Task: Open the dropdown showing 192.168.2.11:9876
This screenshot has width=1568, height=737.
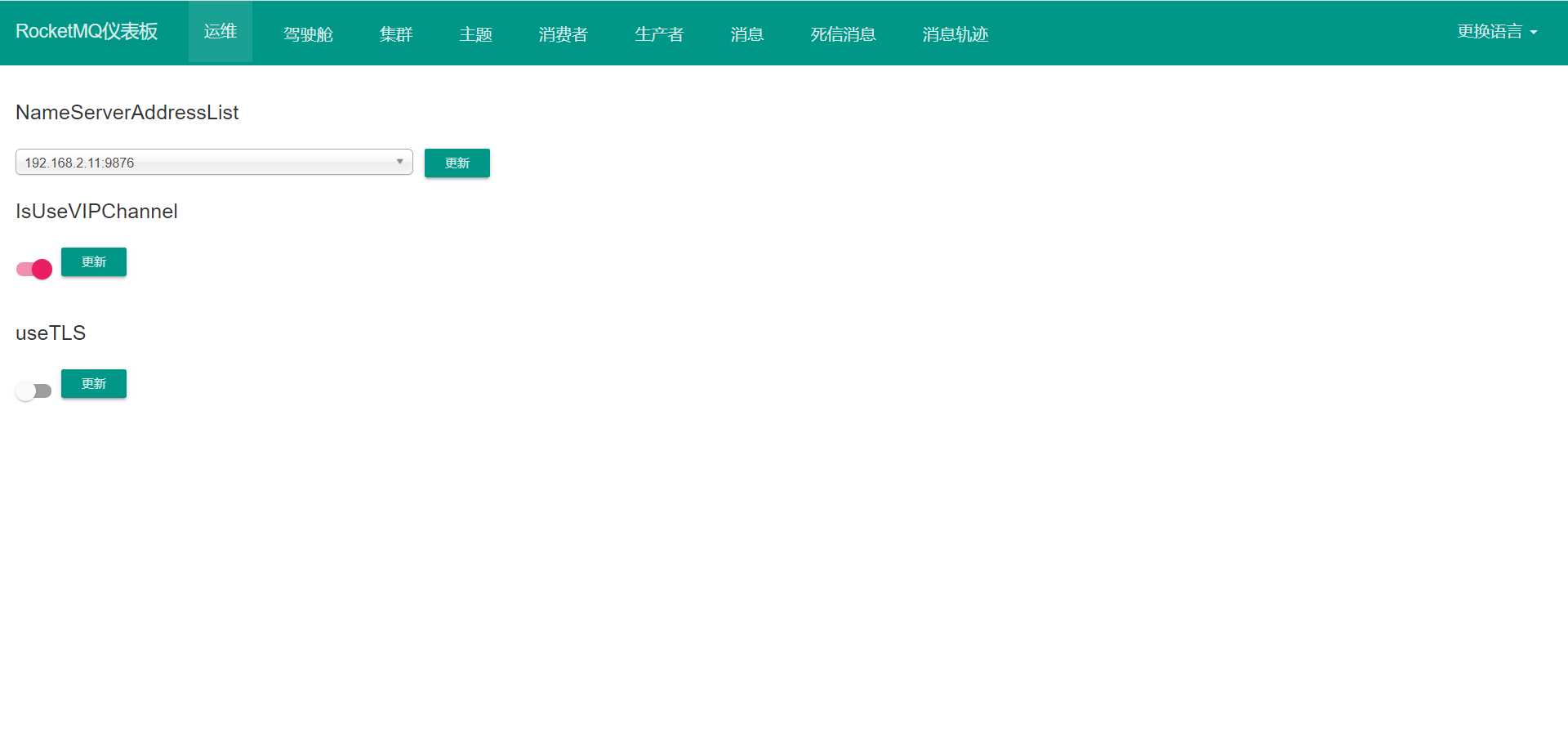Action: [x=212, y=162]
